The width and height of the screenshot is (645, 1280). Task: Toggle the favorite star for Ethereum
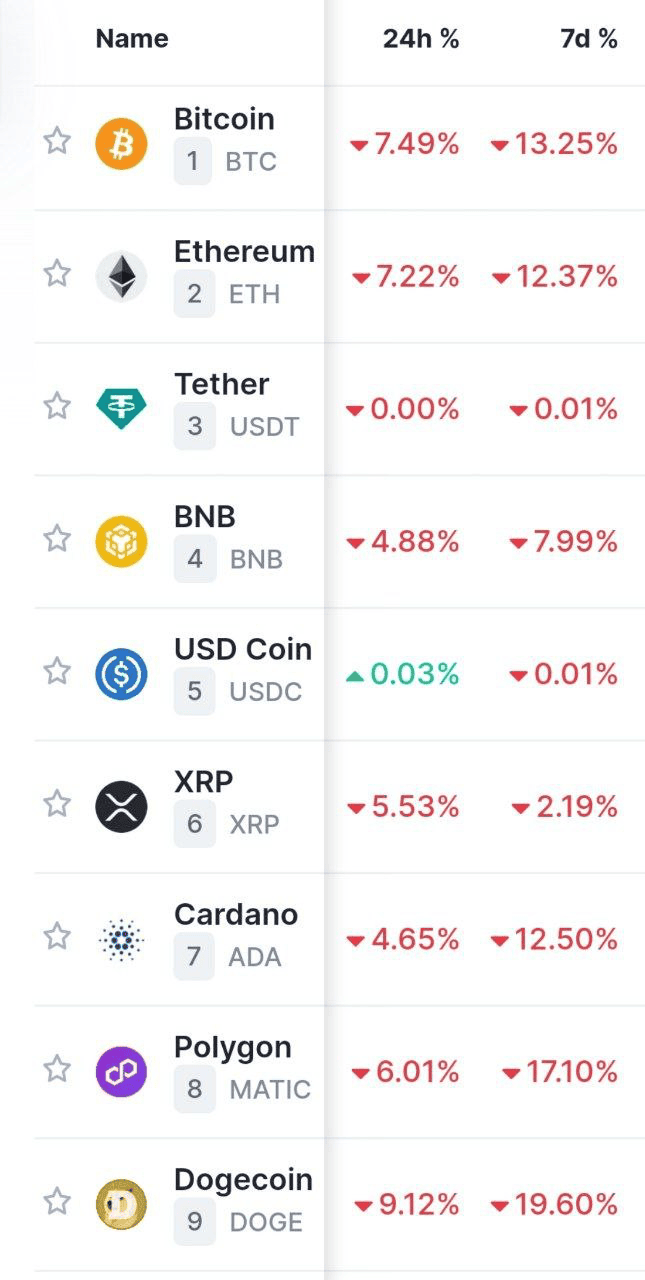(57, 273)
